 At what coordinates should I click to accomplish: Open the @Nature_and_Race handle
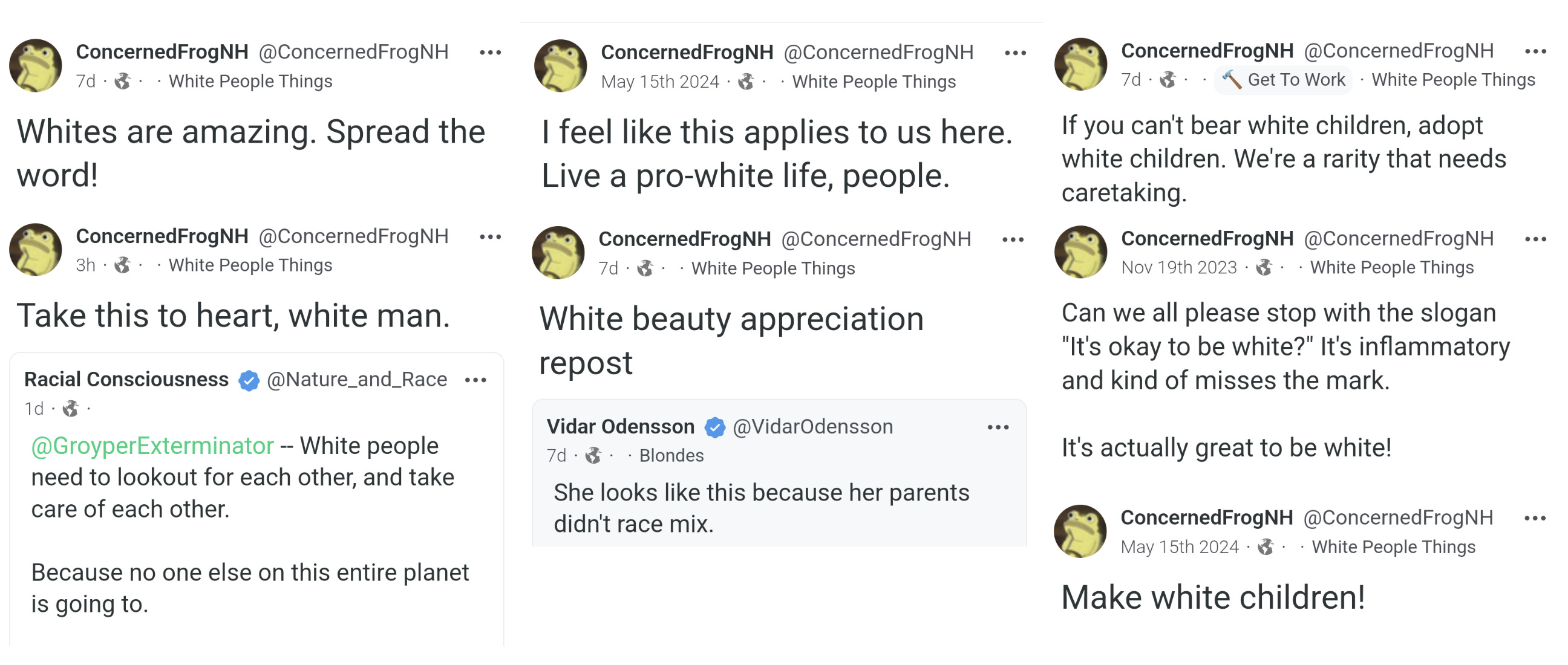tap(357, 380)
